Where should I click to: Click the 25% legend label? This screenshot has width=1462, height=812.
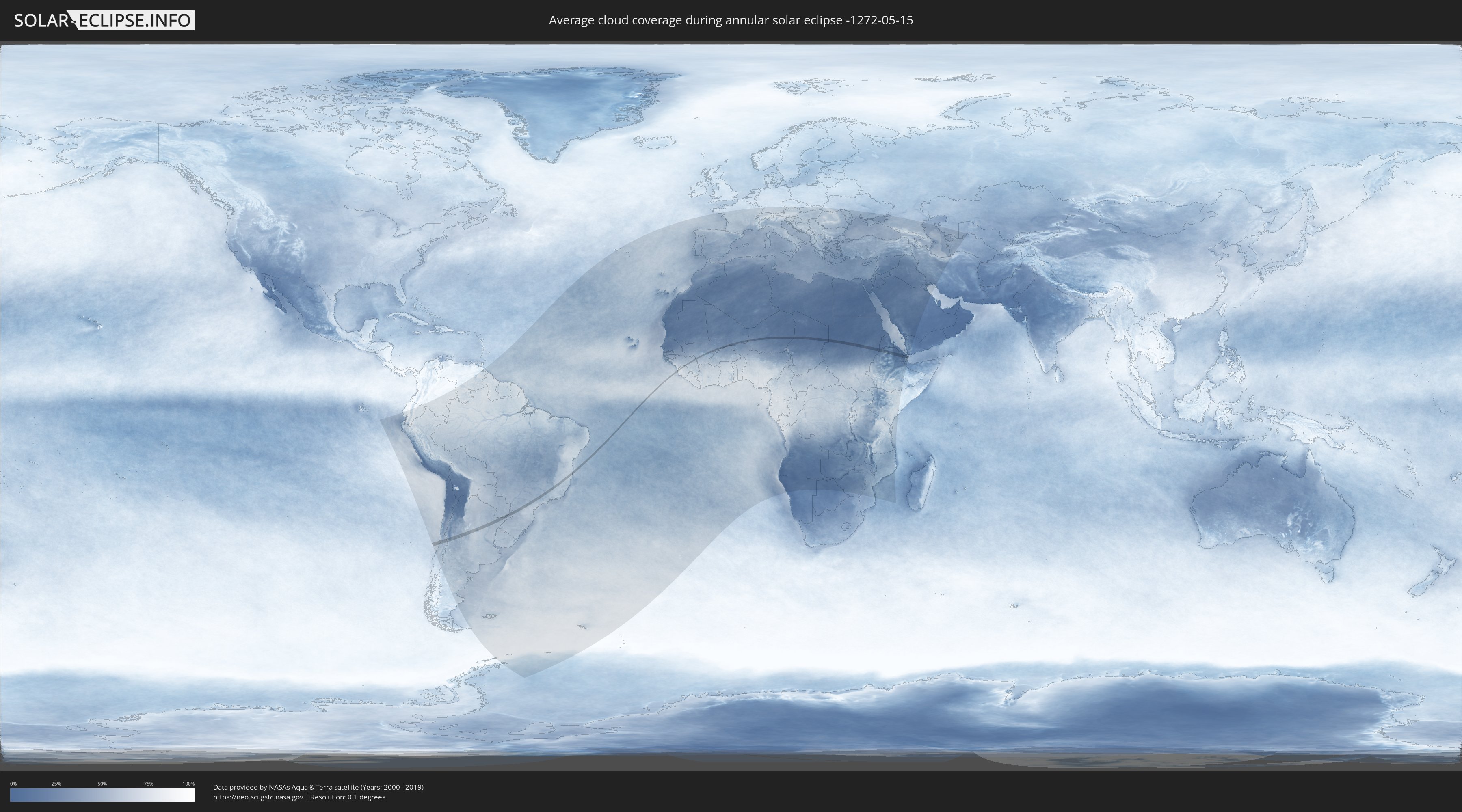tap(56, 784)
